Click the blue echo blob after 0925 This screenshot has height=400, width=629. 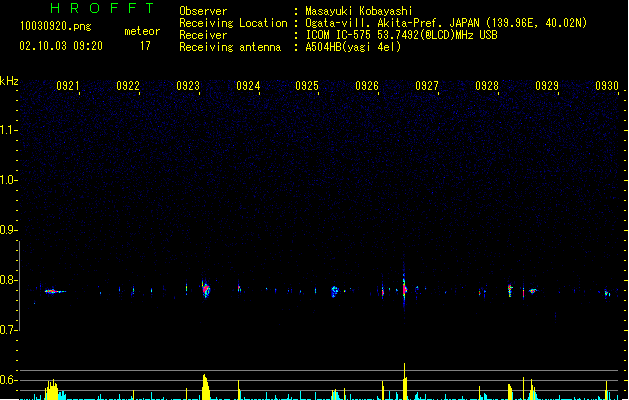pos(335,291)
